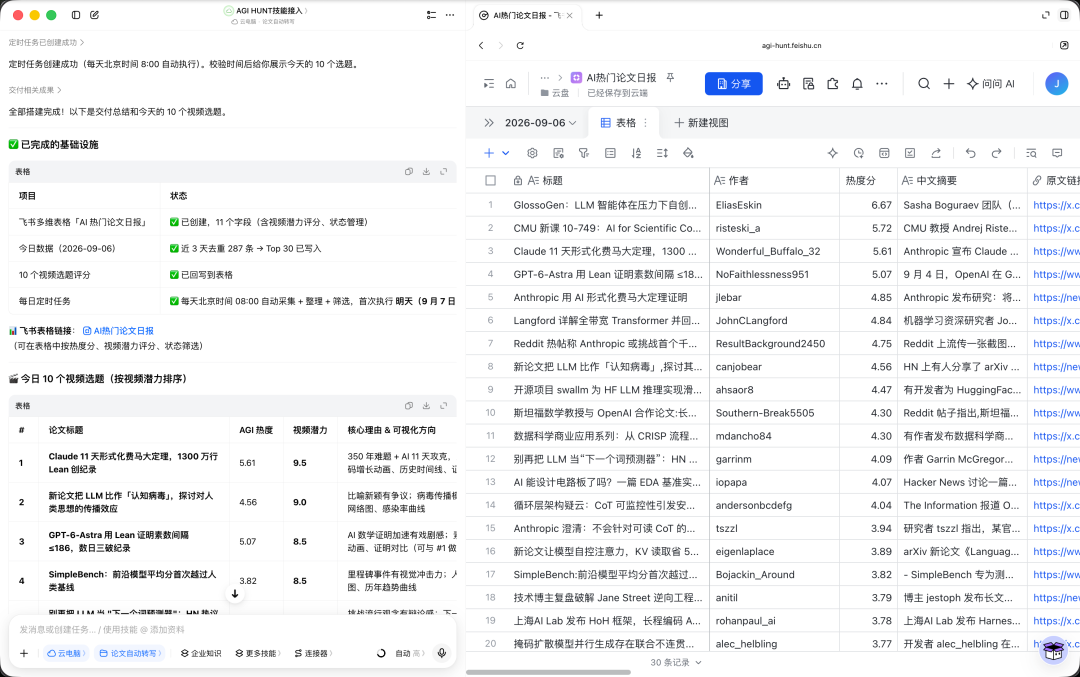The width and height of the screenshot is (1080, 677).
Task: Open the comments icon in table toolbar
Action: (x=1057, y=153)
